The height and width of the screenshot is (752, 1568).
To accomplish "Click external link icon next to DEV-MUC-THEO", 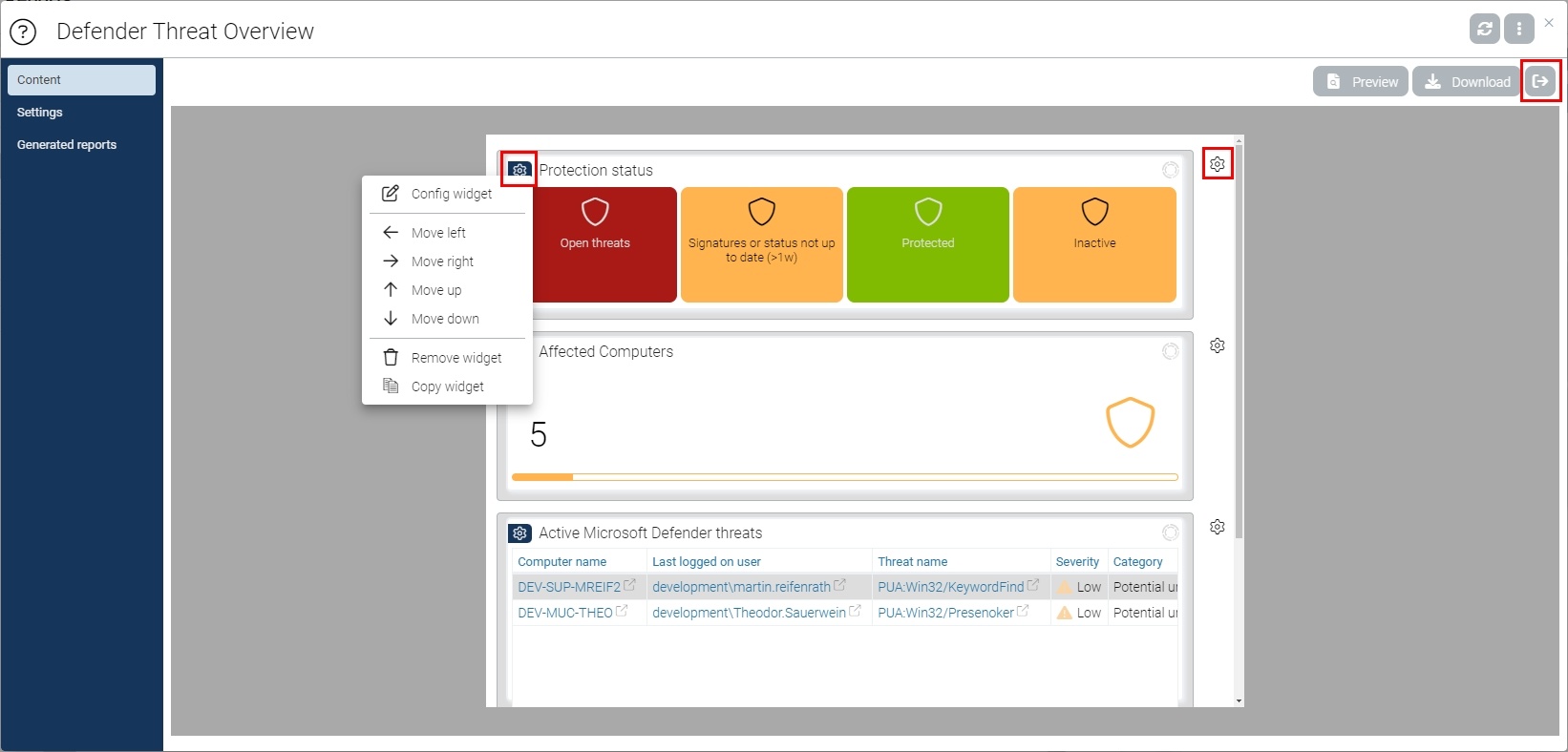I will click(622, 611).
